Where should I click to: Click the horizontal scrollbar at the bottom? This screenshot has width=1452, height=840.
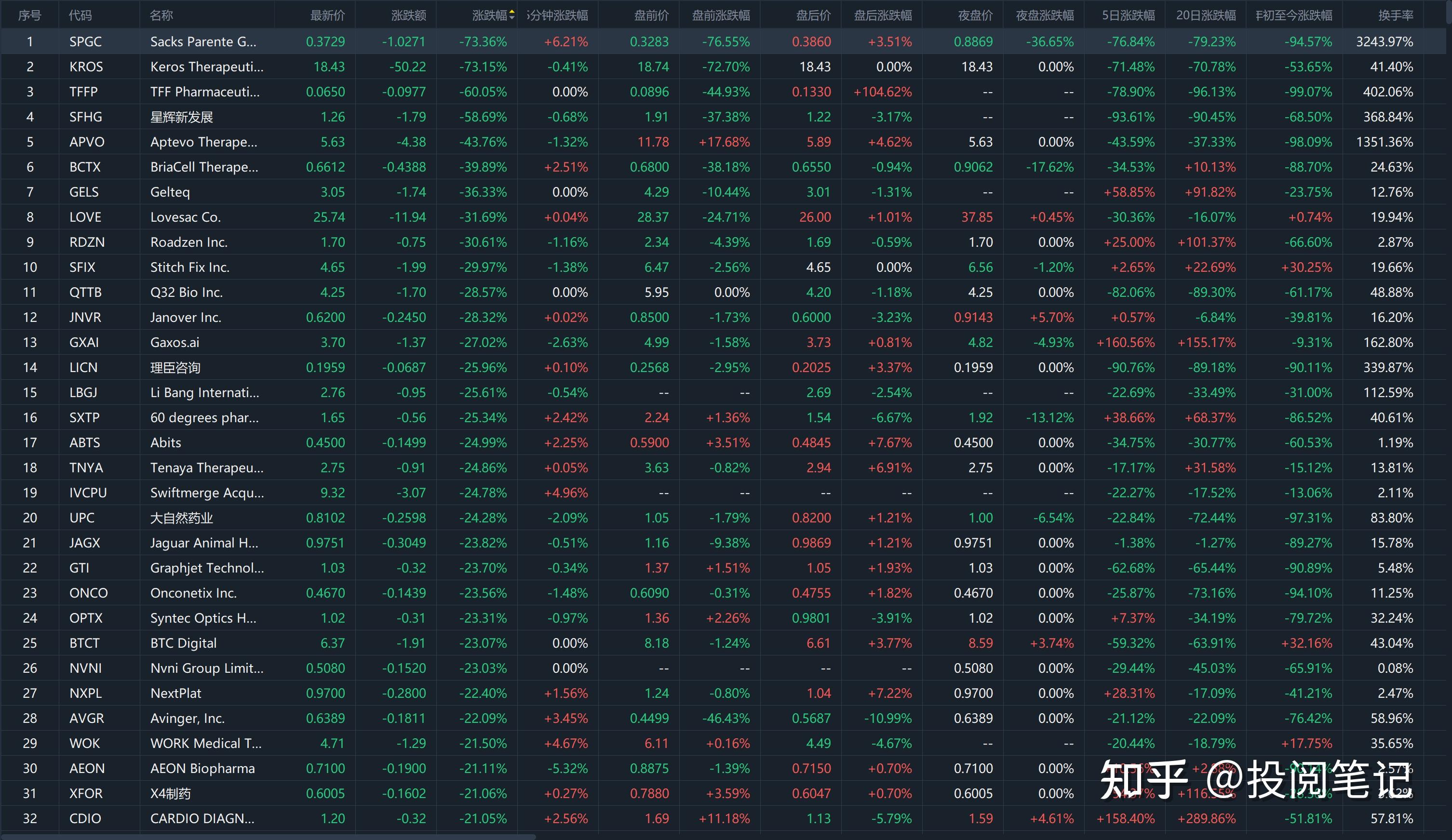tap(269, 837)
